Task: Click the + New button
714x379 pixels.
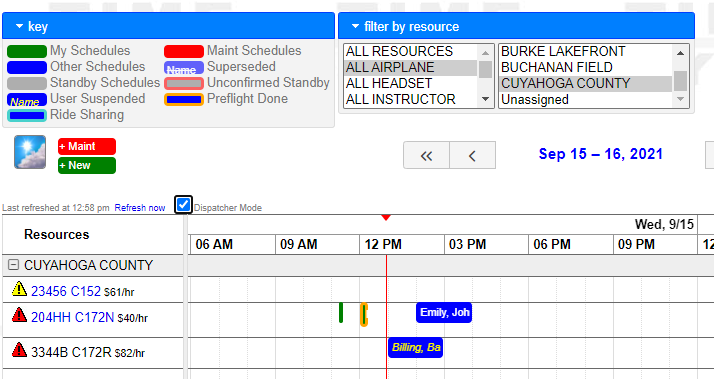Action: click(x=87, y=165)
